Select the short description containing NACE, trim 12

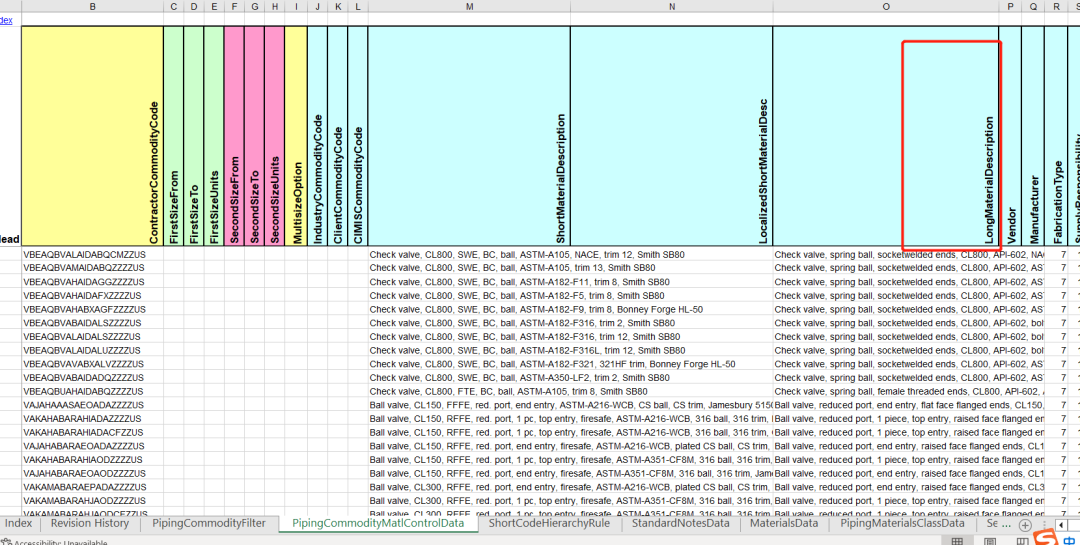point(469,255)
